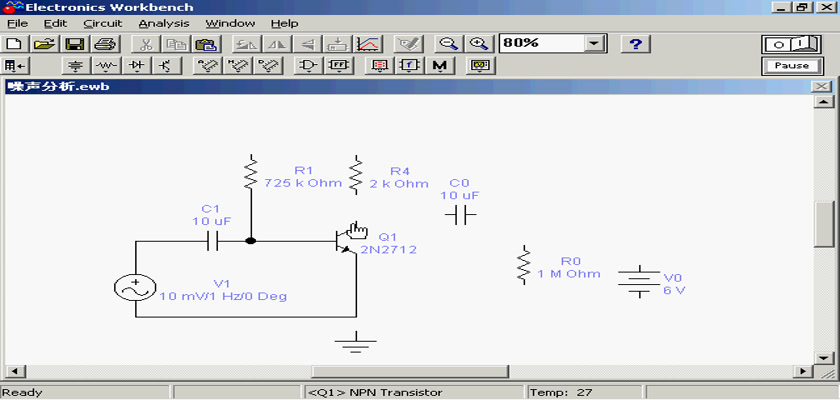Open the Mixed ICs parts bin
The width and height of the screenshot is (840, 400).
[x=236, y=66]
